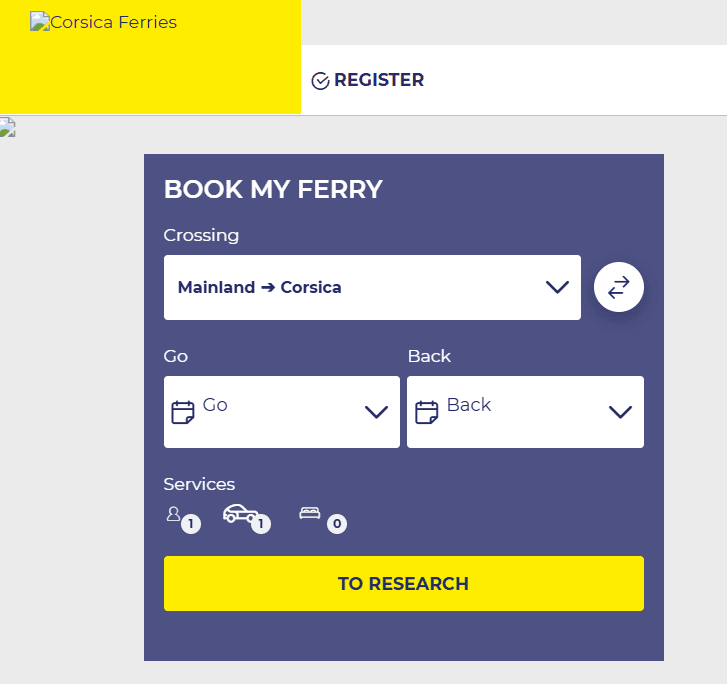Click the cabin bed icon under Services
727x684 pixels.
(x=310, y=513)
